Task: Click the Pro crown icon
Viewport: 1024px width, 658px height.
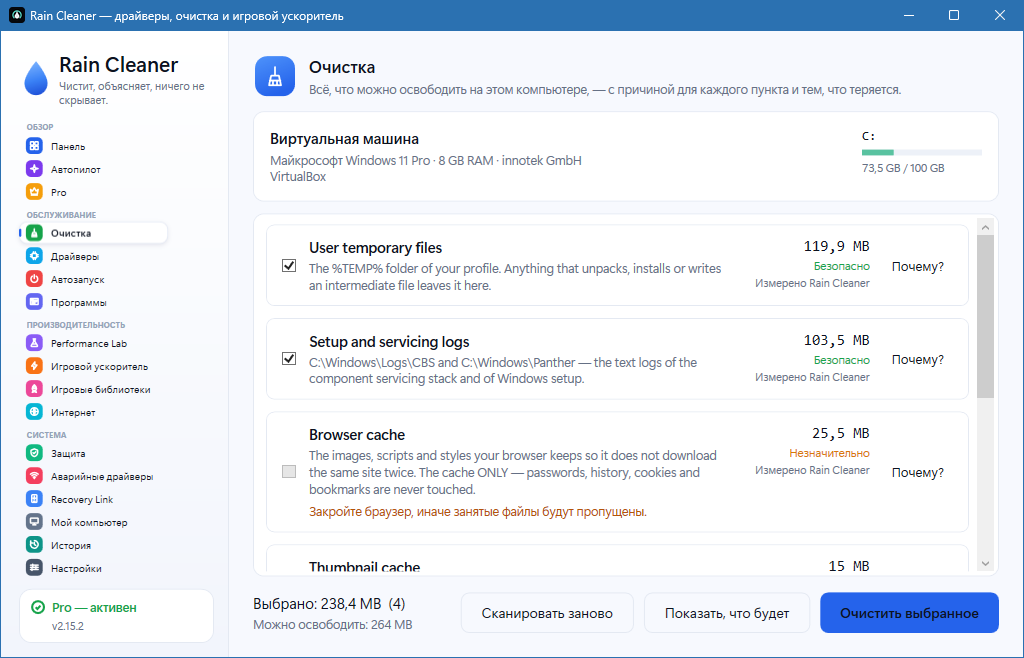Action: click(x=34, y=192)
